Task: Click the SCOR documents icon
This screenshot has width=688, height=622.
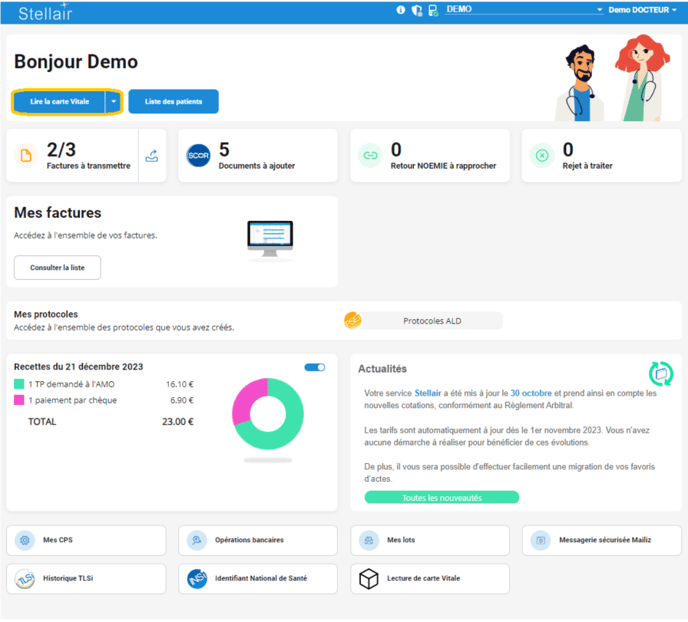Action: coord(198,156)
